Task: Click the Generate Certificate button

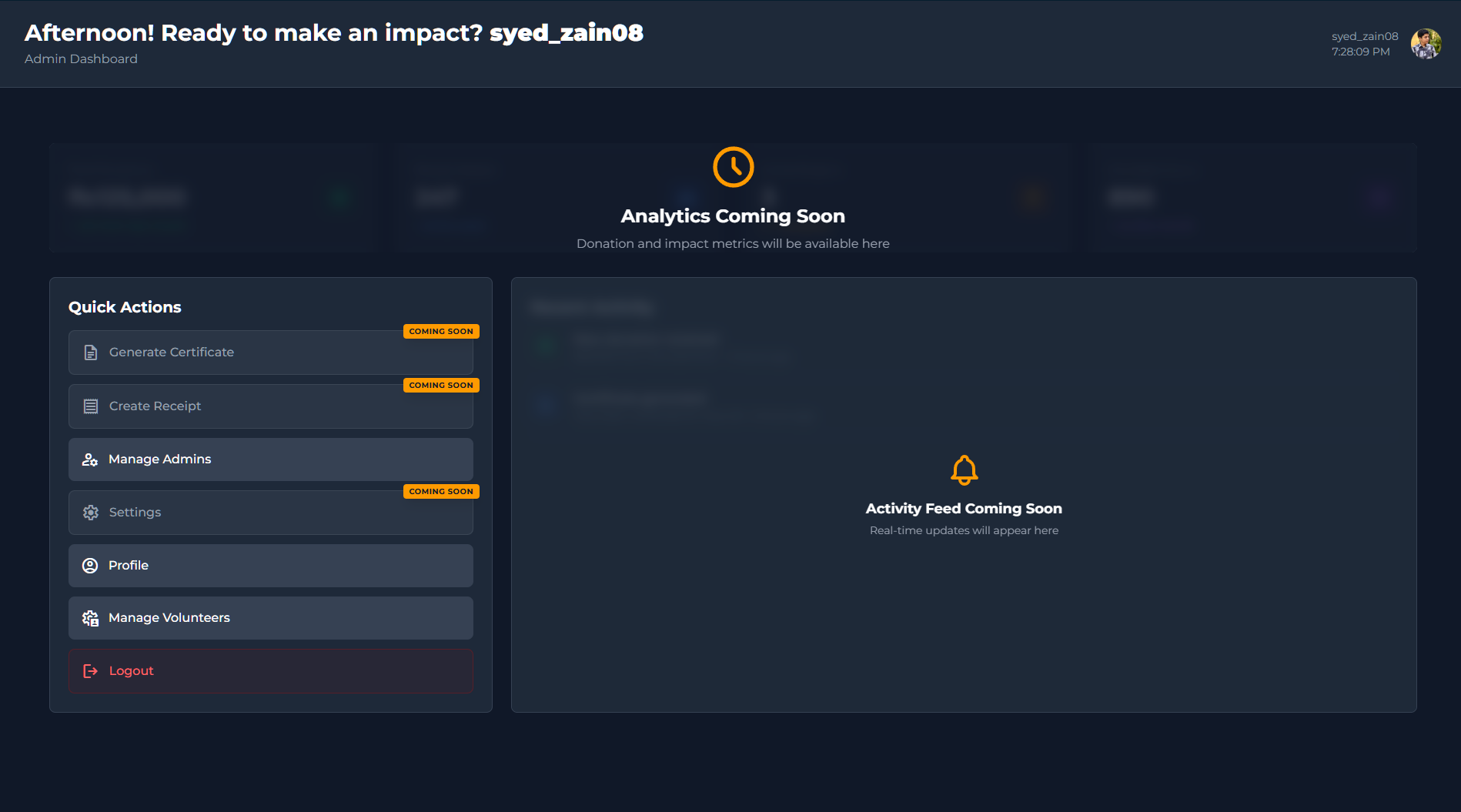Action: (270, 353)
